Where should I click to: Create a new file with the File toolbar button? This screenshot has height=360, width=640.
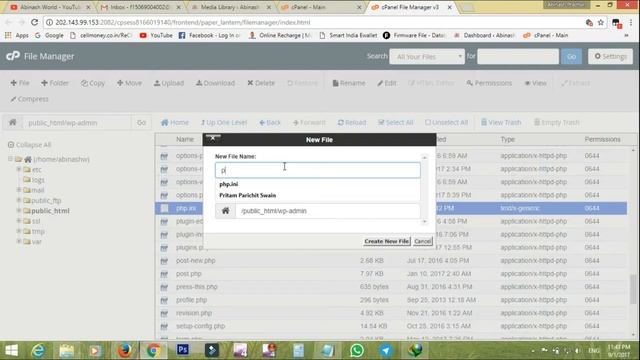click(20, 83)
